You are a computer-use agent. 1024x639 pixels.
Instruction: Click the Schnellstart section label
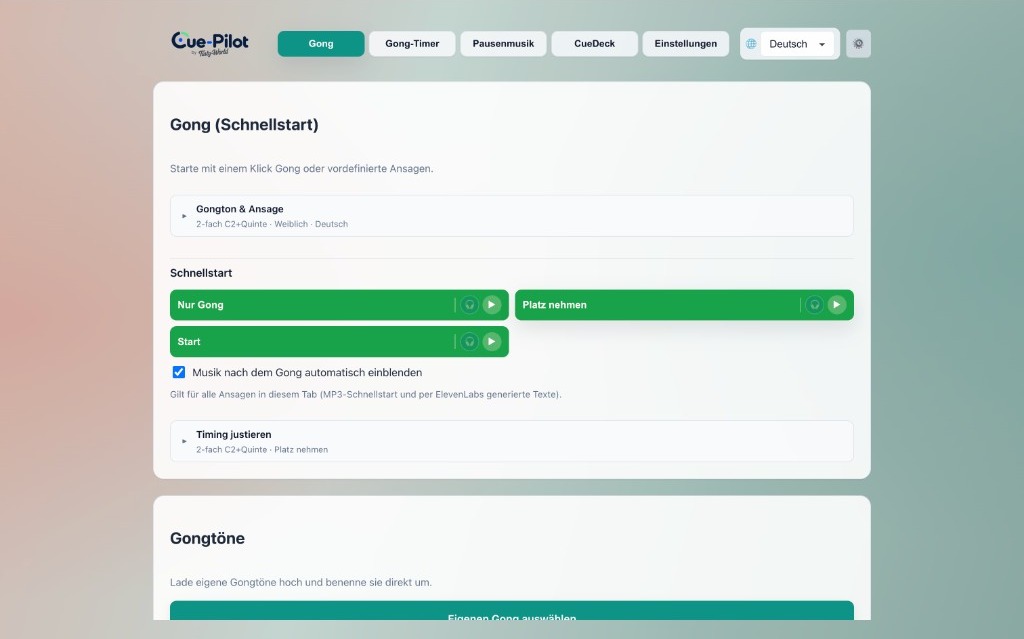click(x=200, y=273)
